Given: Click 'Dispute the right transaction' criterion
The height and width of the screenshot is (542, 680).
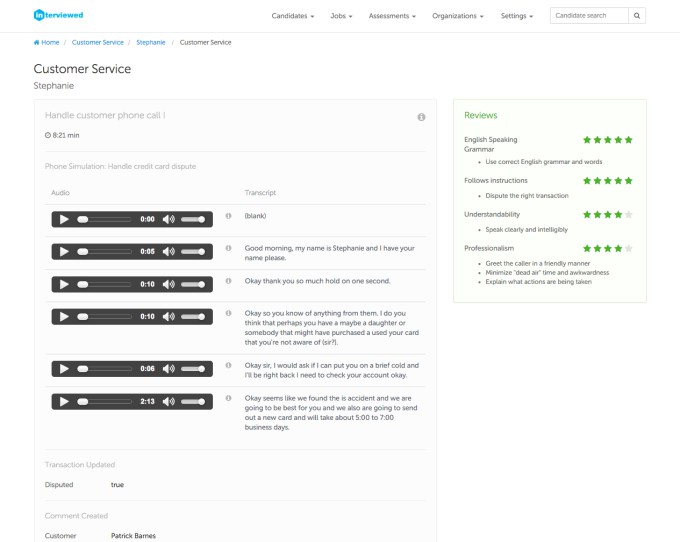Looking at the screenshot, I should coord(527,196).
